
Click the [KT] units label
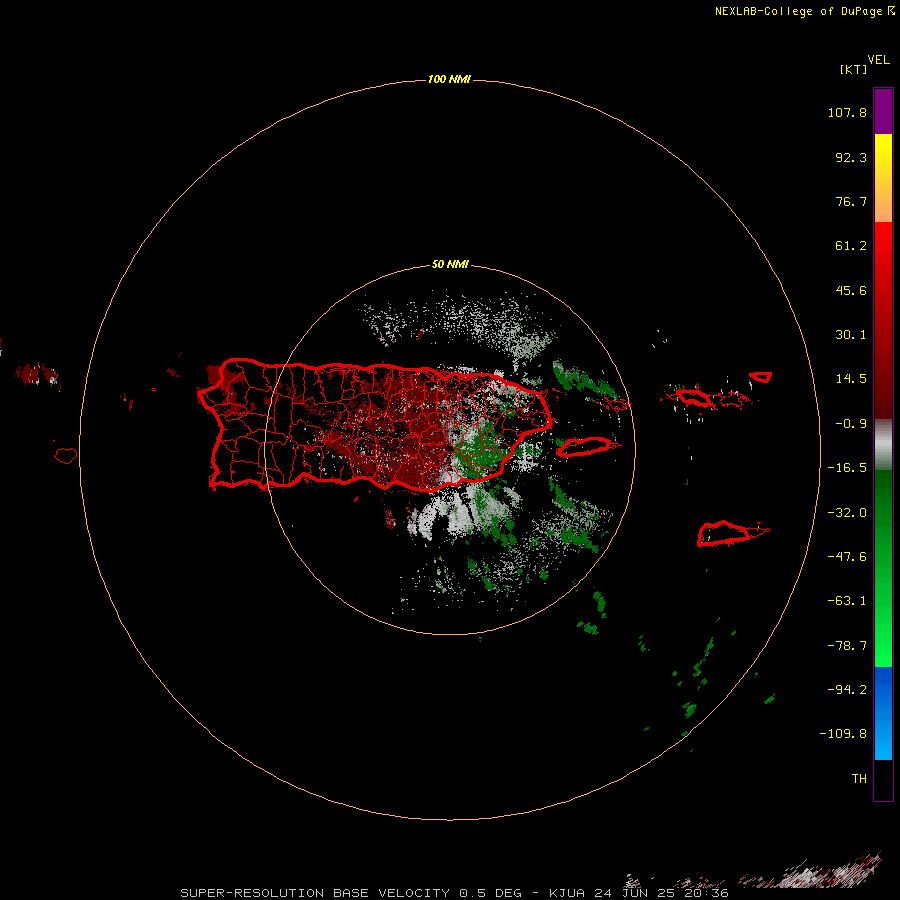click(853, 69)
